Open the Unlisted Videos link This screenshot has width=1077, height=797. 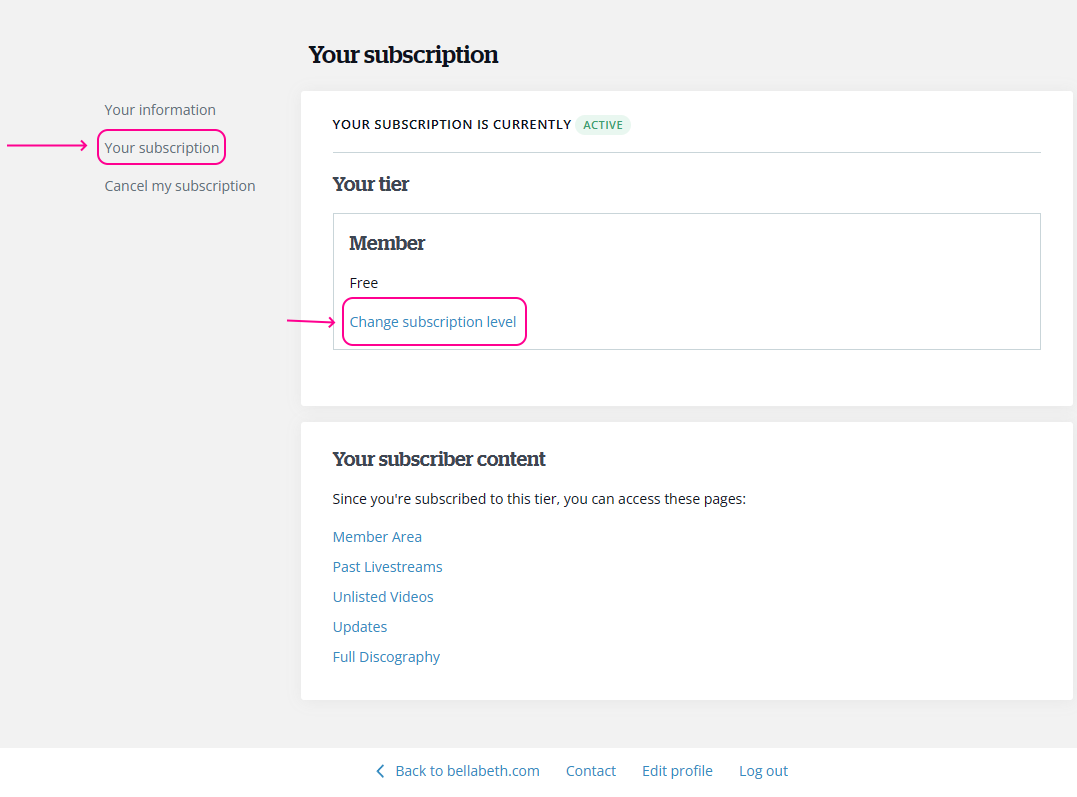(383, 597)
